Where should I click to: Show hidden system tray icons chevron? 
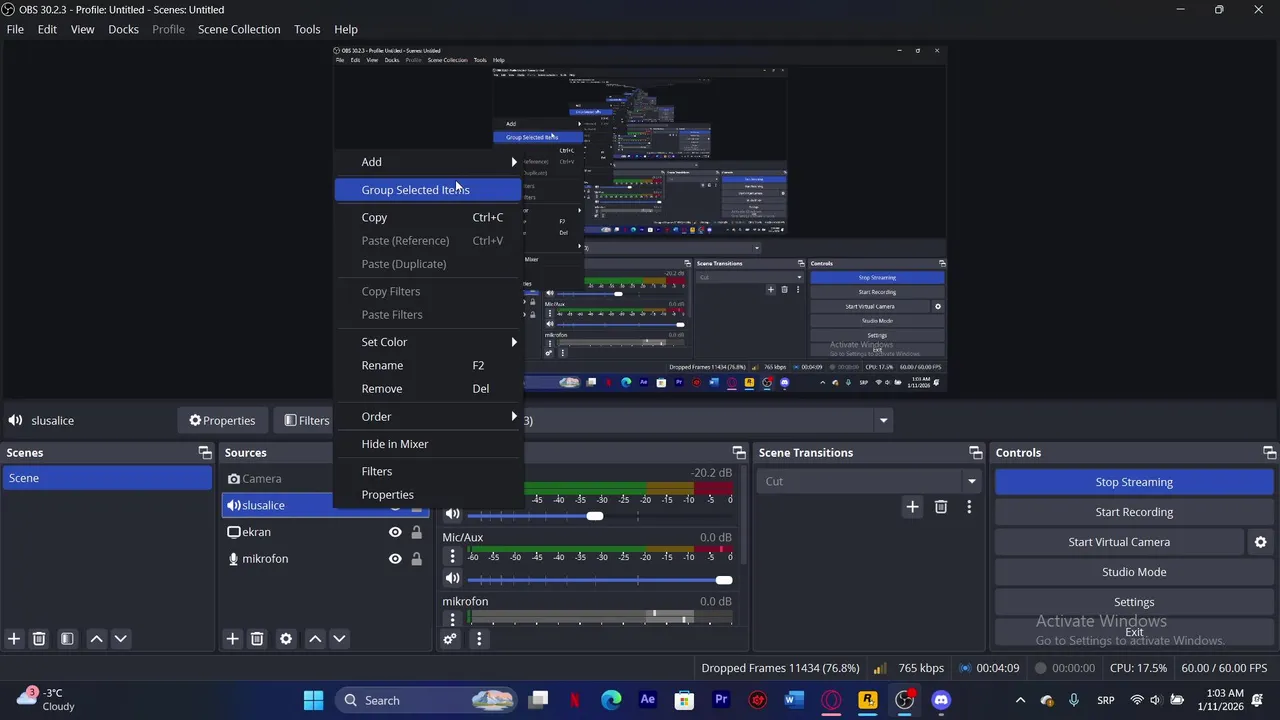(x=1020, y=700)
